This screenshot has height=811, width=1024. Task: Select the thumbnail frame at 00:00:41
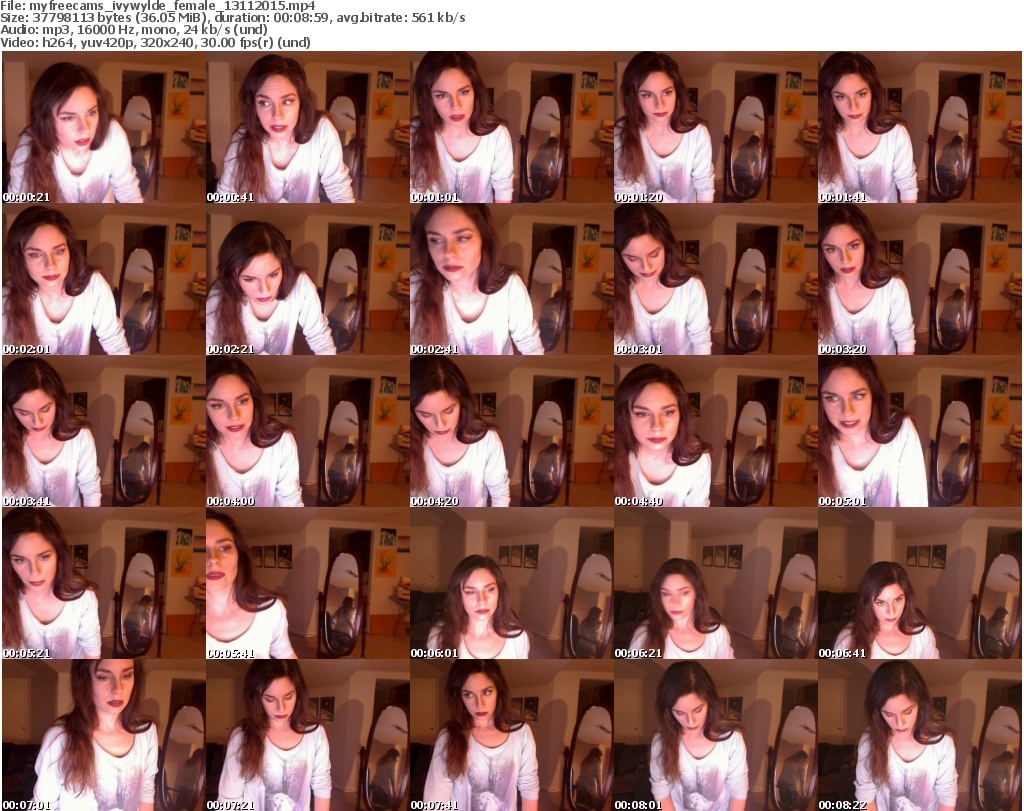pyautogui.click(x=308, y=127)
